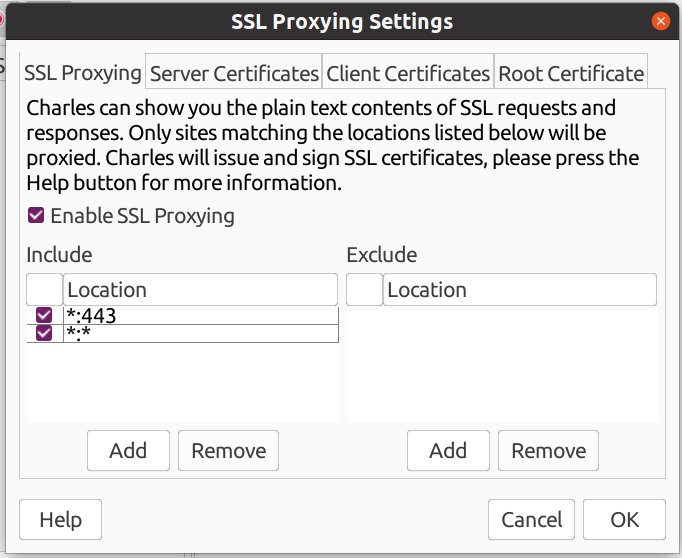
Task: Uncheck the *:* include location
Action: pyautogui.click(x=44, y=333)
